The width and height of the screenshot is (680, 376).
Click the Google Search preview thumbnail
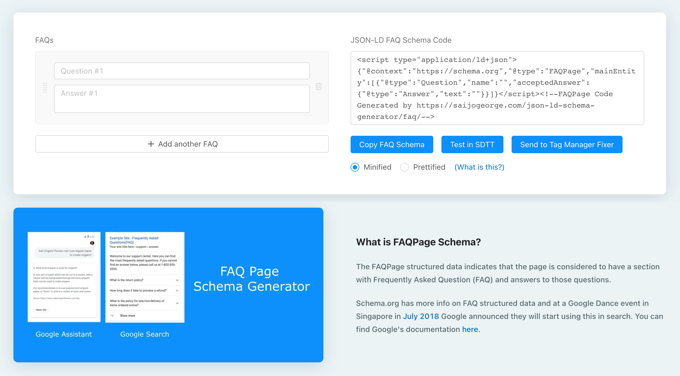pyautogui.click(x=144, y=277)
